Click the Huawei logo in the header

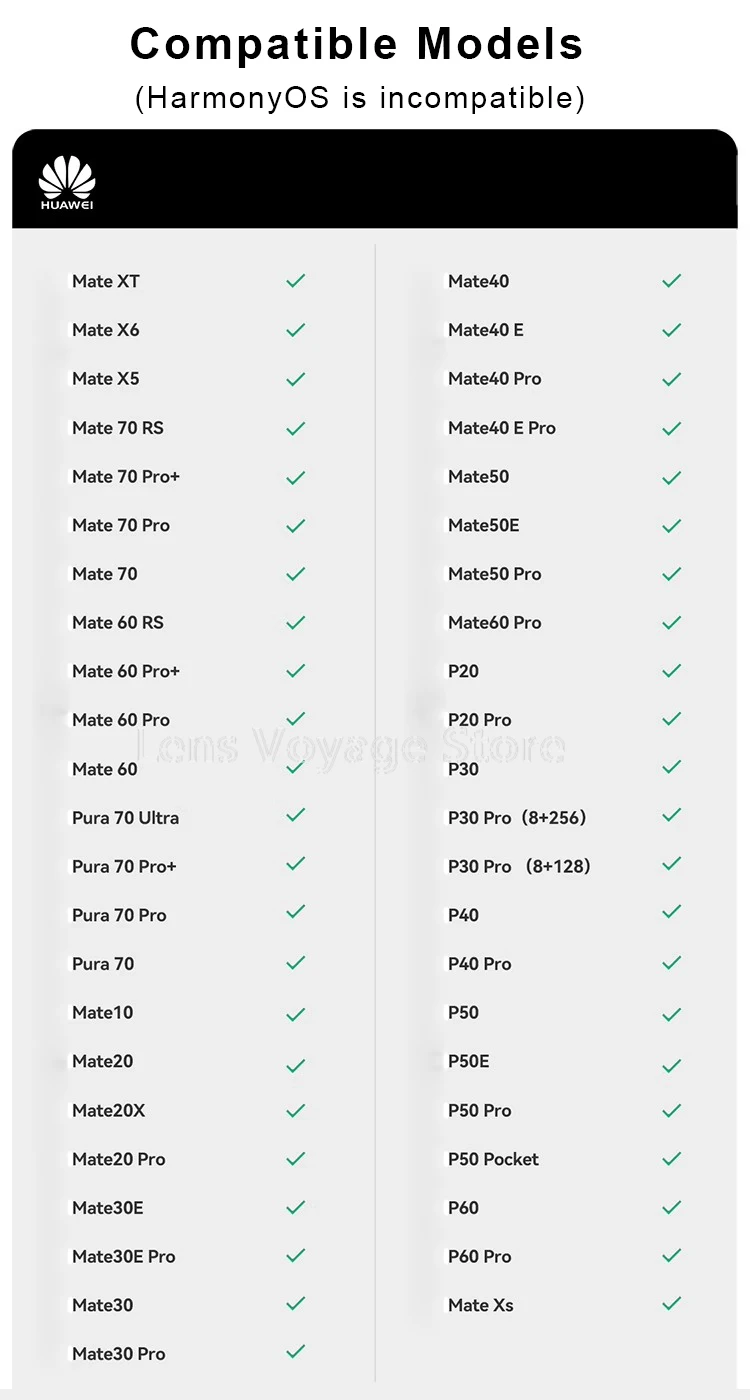(x=67, y=183)
